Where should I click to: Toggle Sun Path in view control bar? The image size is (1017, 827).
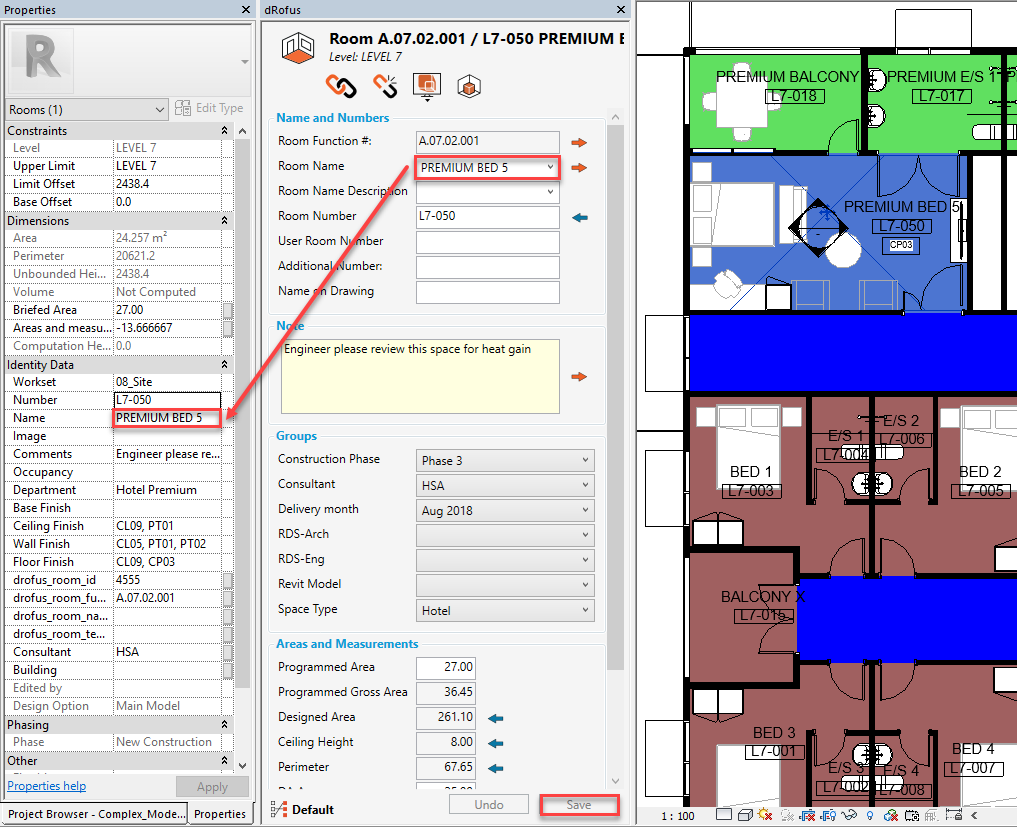[765, 815]
